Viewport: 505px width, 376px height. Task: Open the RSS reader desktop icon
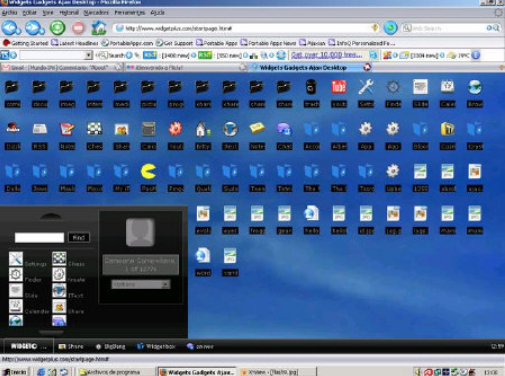[40, 129]
